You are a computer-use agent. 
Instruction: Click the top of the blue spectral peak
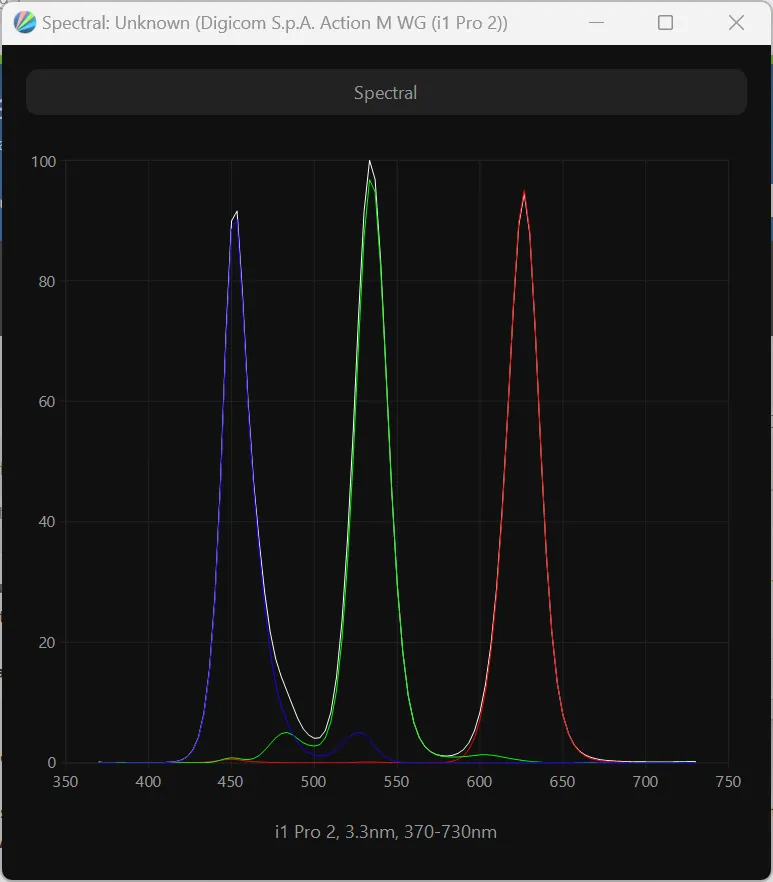(236, 213)
